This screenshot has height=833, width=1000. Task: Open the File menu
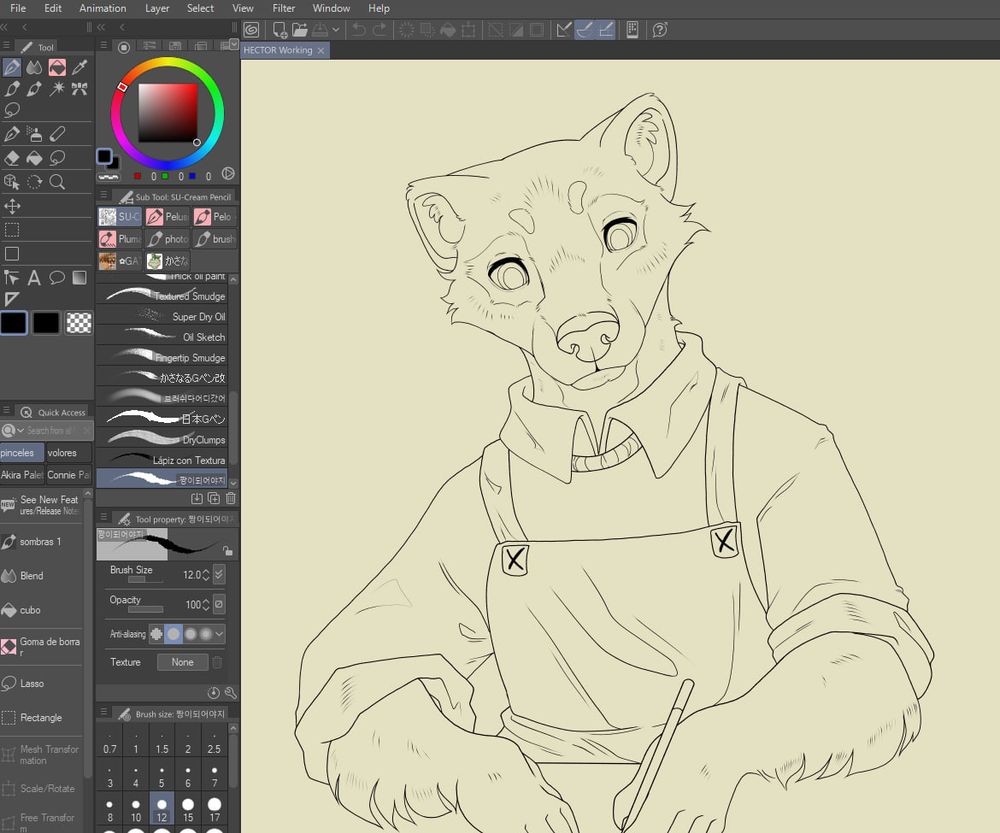tap(18, 8)
